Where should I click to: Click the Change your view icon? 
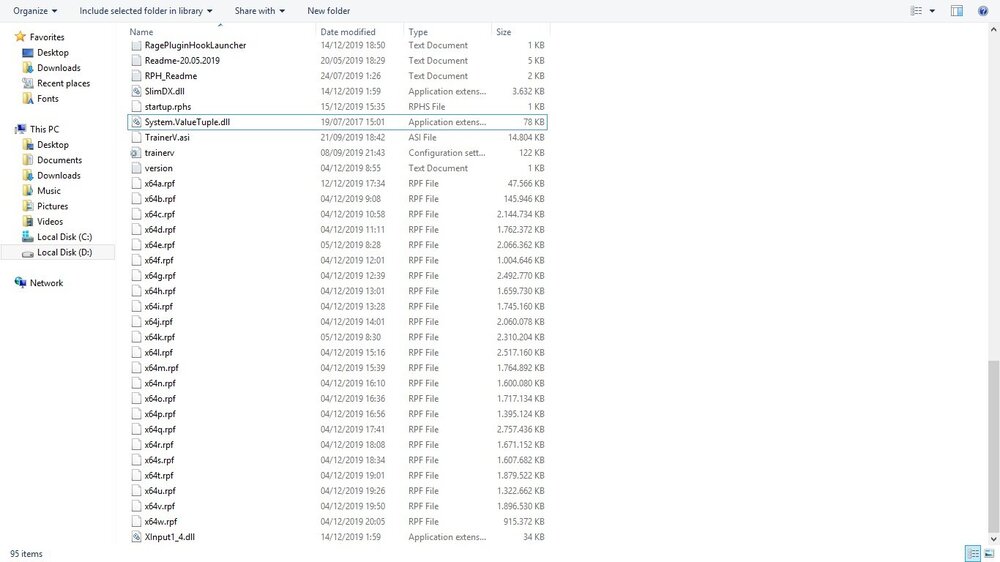pyautogui.click(x=917, y=11)
